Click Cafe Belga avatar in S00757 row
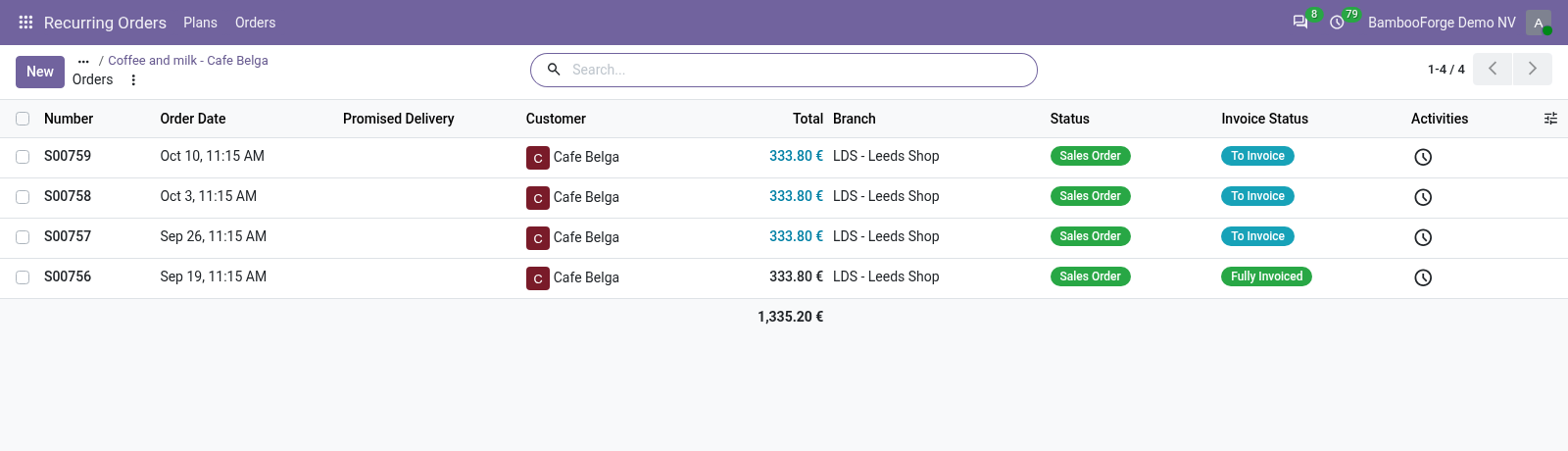Image resolution: width=1568 pixels, height=451 pixels. point(538,238)
